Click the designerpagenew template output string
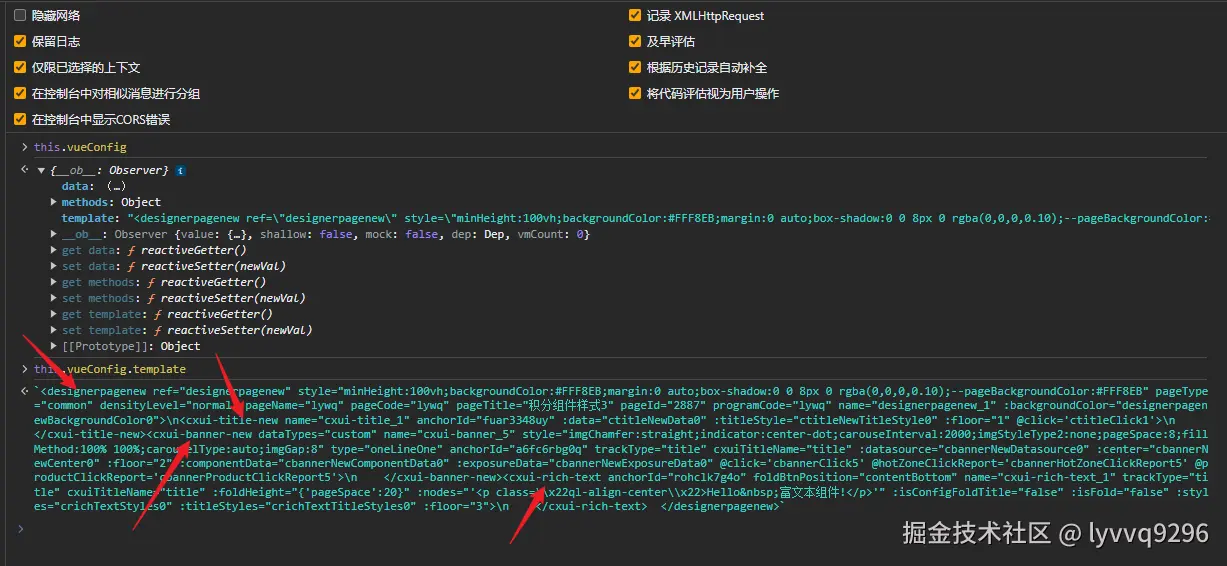The height and width of the screenshot is (566, 1227). click(x=621, y=448)
